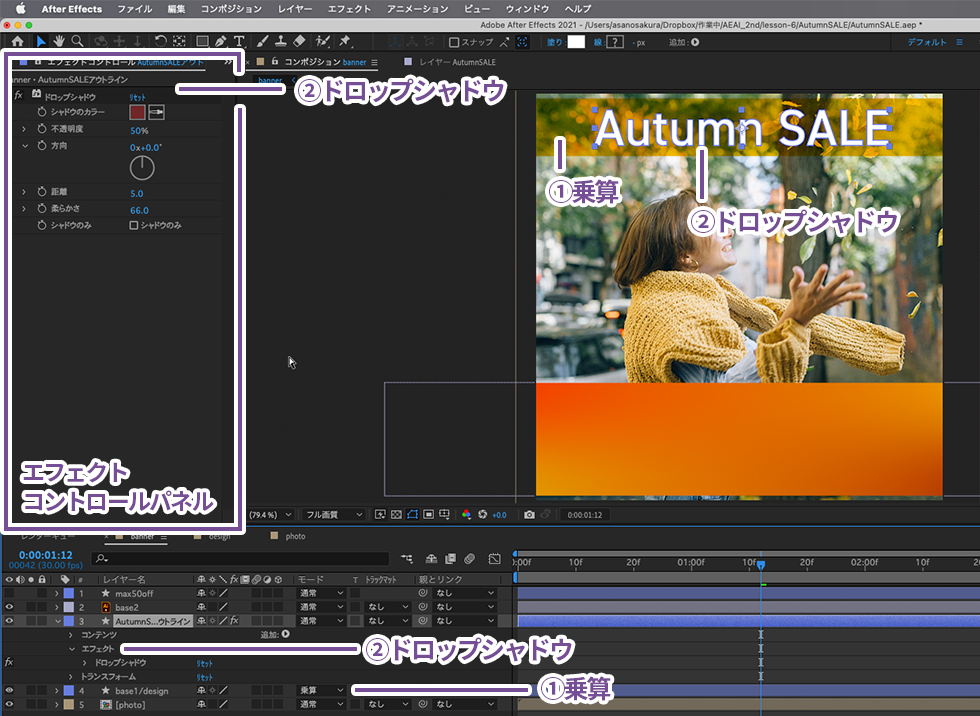Viewport: 980px width, 716px height.
Task: Show the max50off layer via eye column
Action: 9,593
